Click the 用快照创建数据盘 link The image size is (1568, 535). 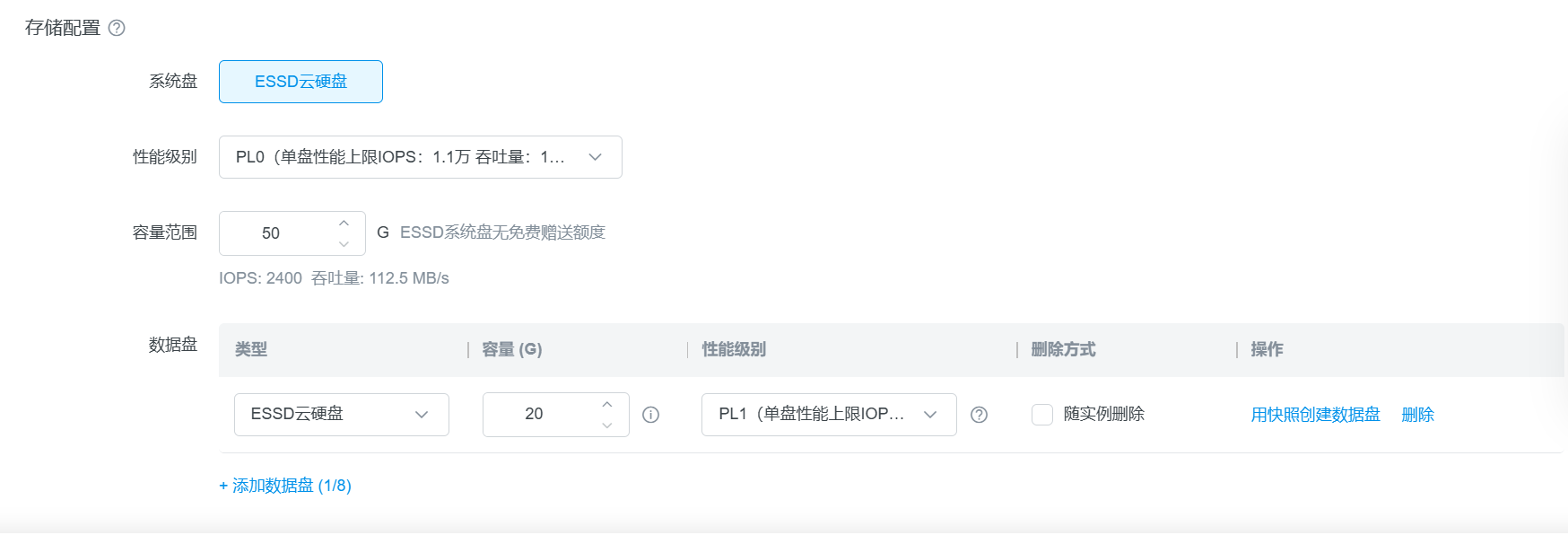[x=1315, y=415]
